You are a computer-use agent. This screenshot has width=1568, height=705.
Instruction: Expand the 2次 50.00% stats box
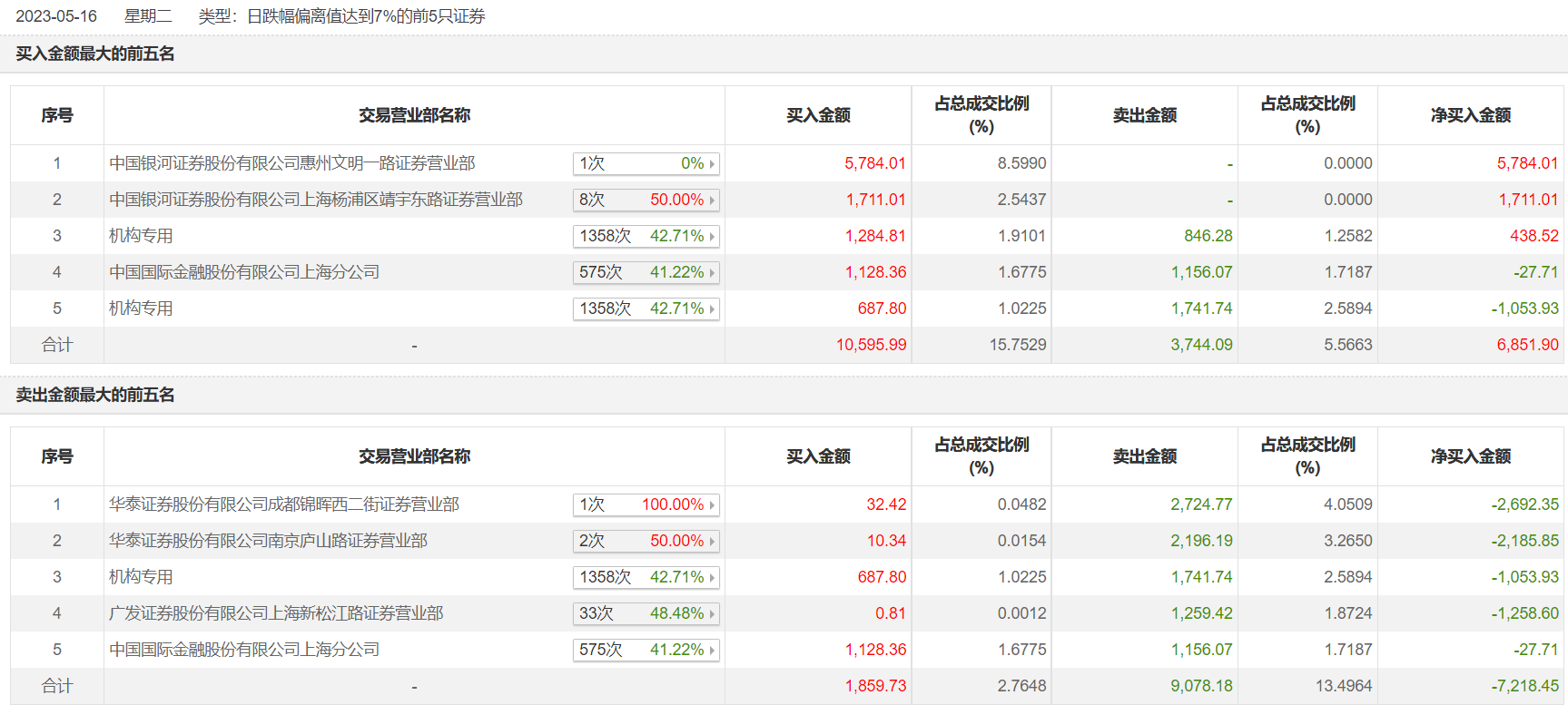(x=646, y=541)
